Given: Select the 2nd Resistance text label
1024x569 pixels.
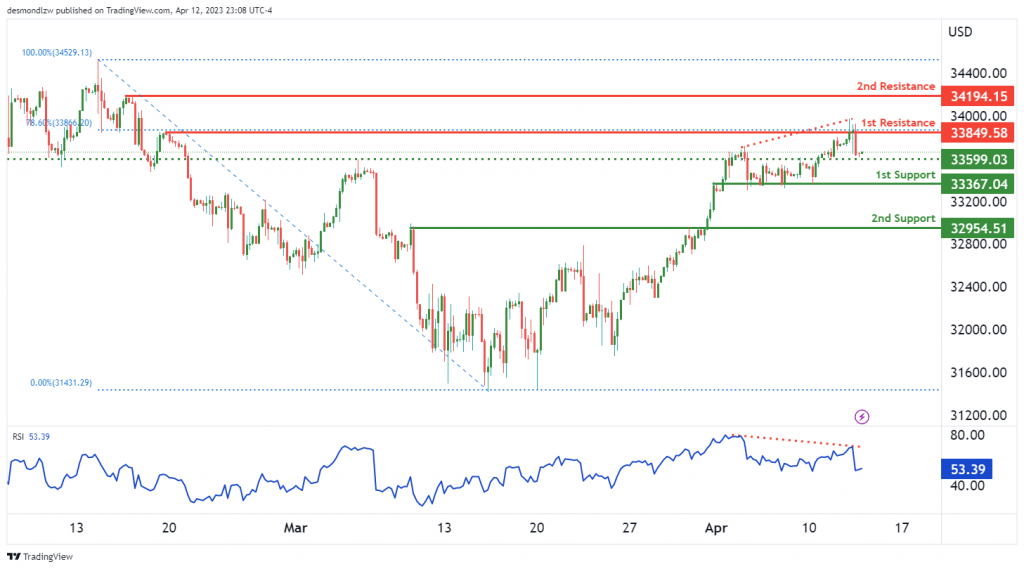Looking at the screenshot, I should point(895,86).
